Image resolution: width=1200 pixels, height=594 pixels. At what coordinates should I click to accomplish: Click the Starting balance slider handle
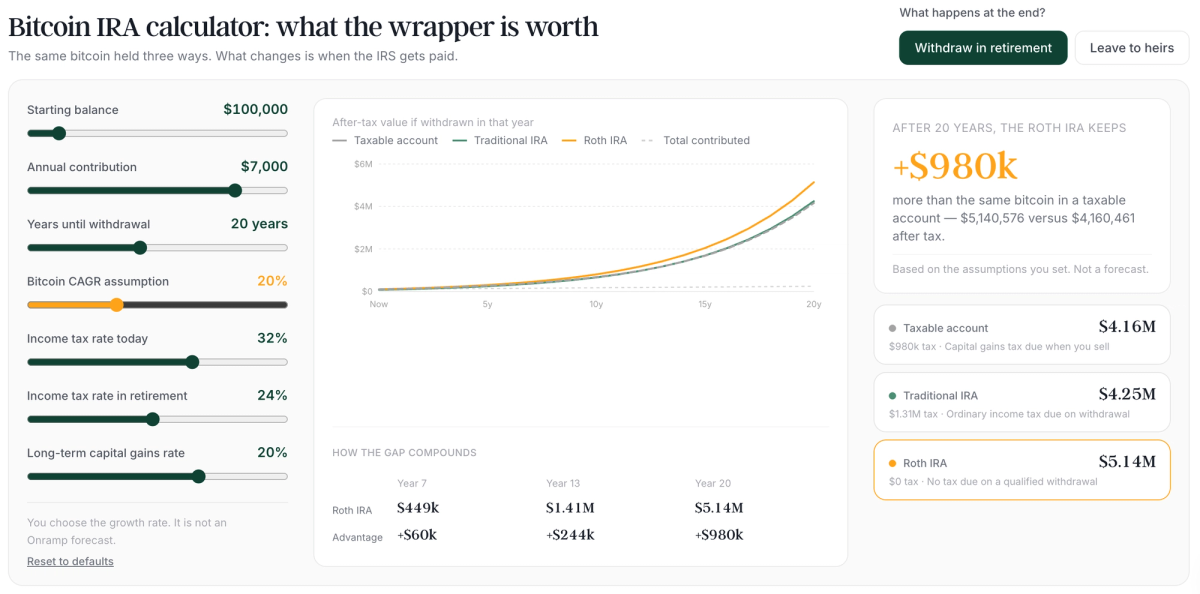59,133
